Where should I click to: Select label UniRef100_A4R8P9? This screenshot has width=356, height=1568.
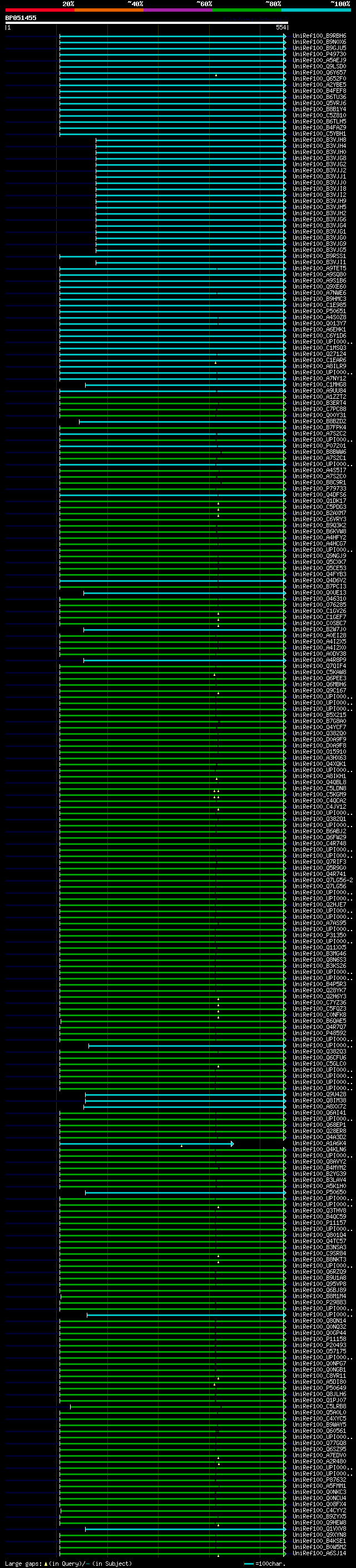tap(319, 660)
